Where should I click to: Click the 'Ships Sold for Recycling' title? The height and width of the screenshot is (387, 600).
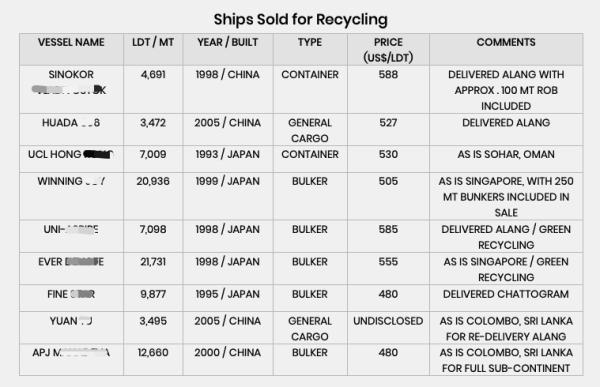point(300,20)
